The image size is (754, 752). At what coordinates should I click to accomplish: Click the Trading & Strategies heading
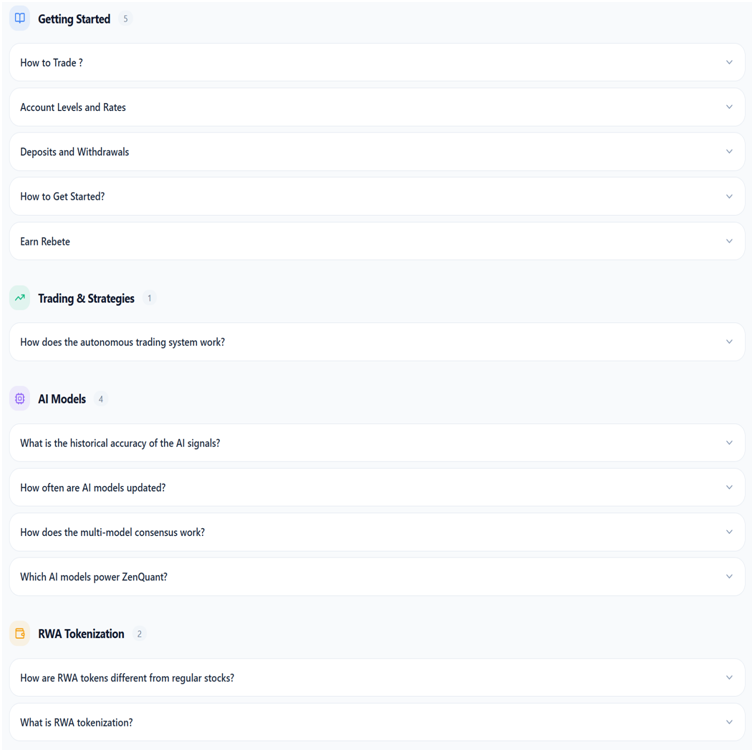[x=86, y=299]
